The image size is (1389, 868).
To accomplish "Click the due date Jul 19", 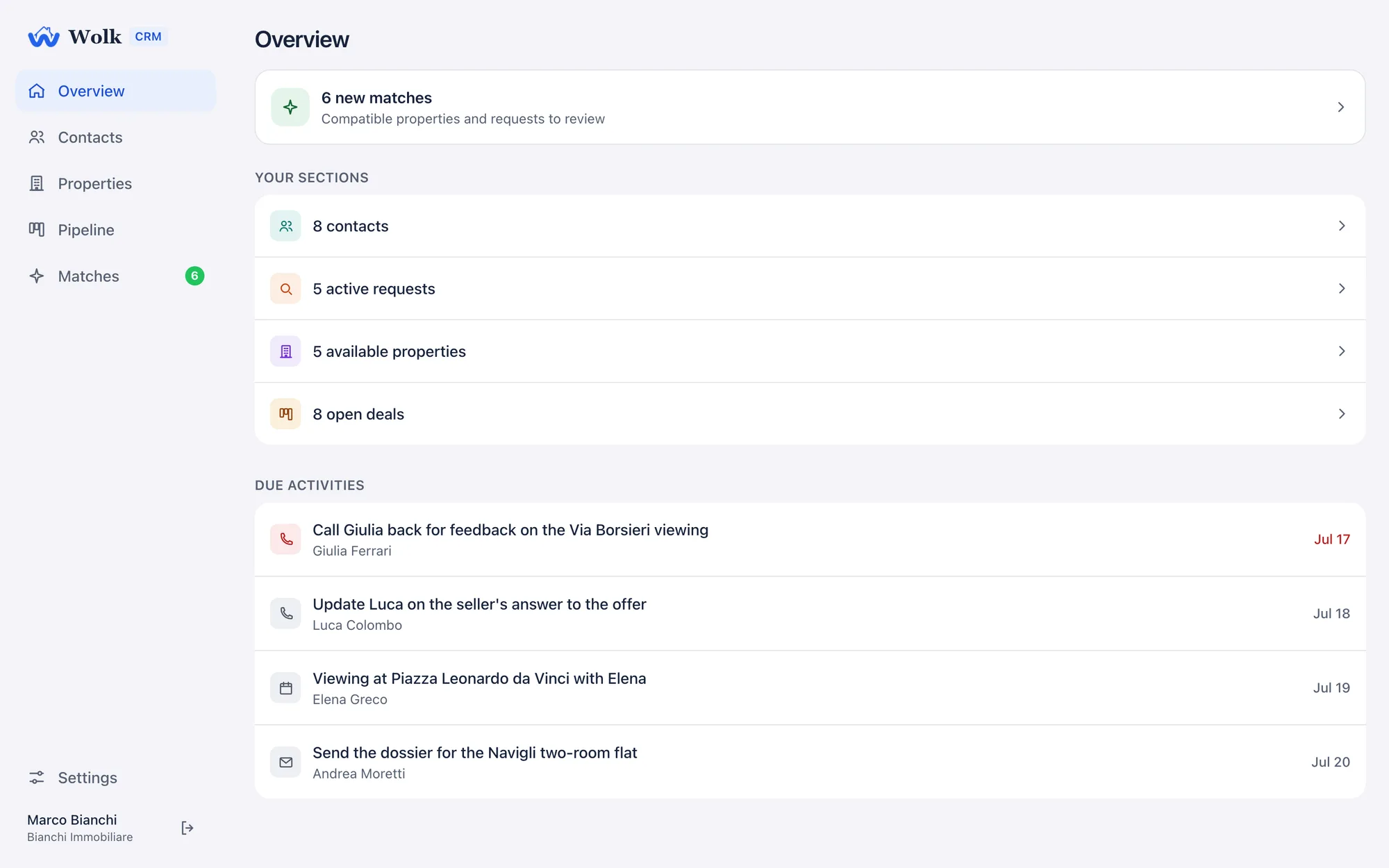I will point(1331,687).
